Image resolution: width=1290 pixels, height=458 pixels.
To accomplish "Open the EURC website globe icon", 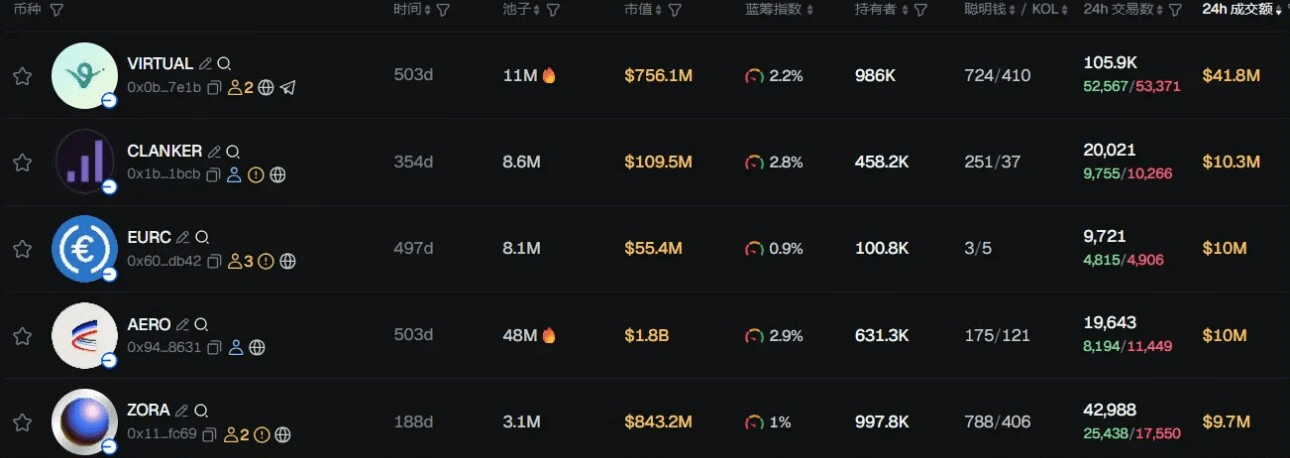I will click(288, 262).
